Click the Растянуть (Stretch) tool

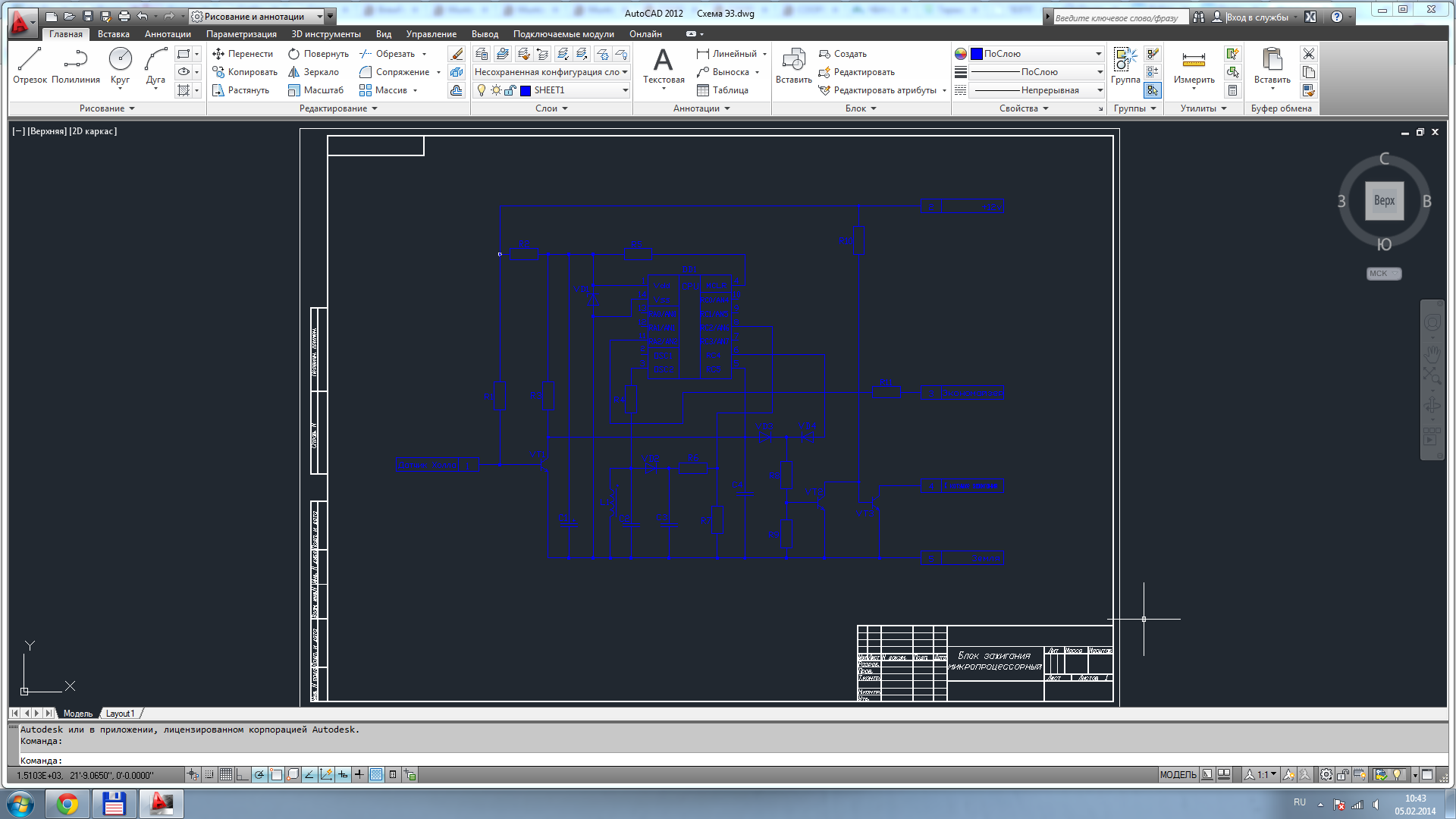pos(240,90)
